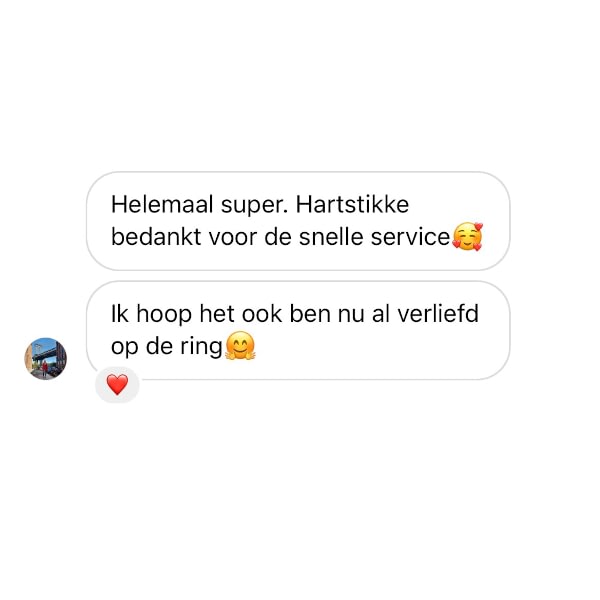Viewport: 600px width, 600px height.
Task: Click the word 'verliefd' in second message
Action: click(438, 314)
